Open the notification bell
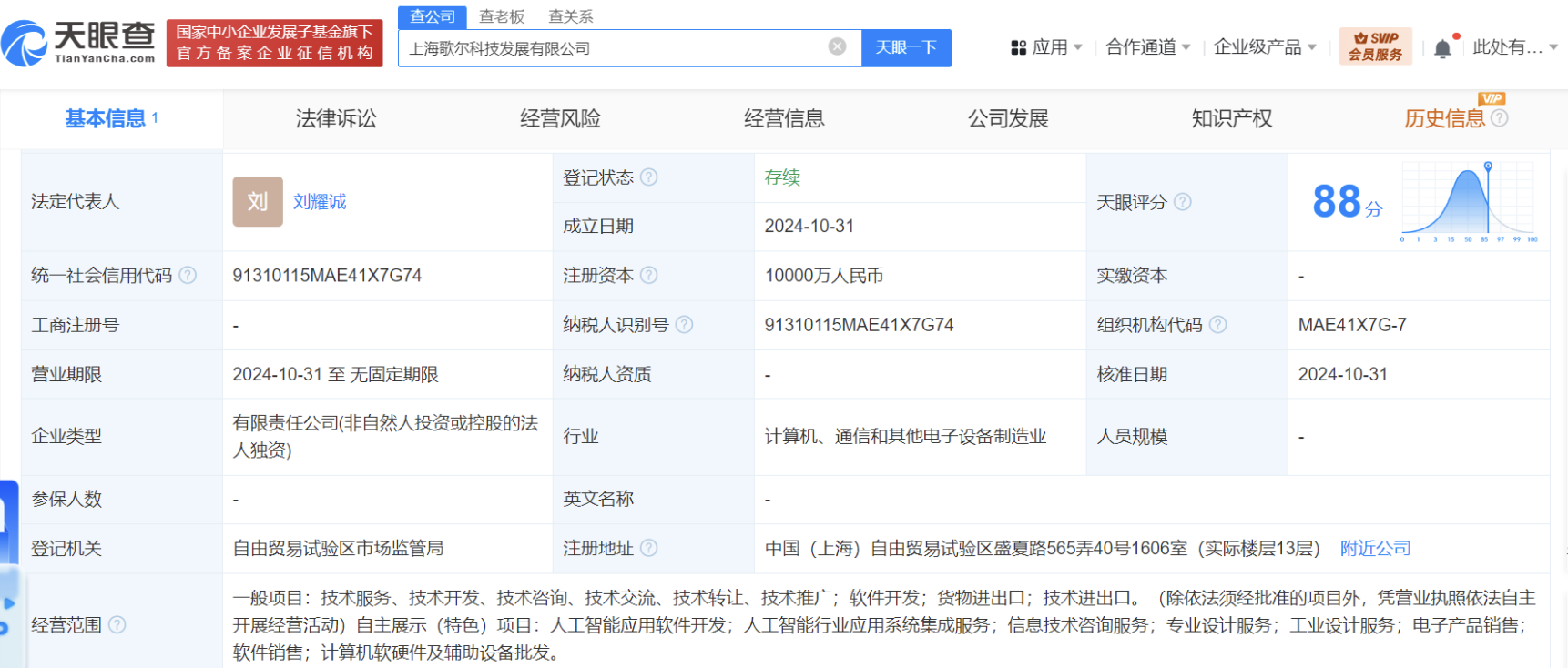 tap(1442, 48)
